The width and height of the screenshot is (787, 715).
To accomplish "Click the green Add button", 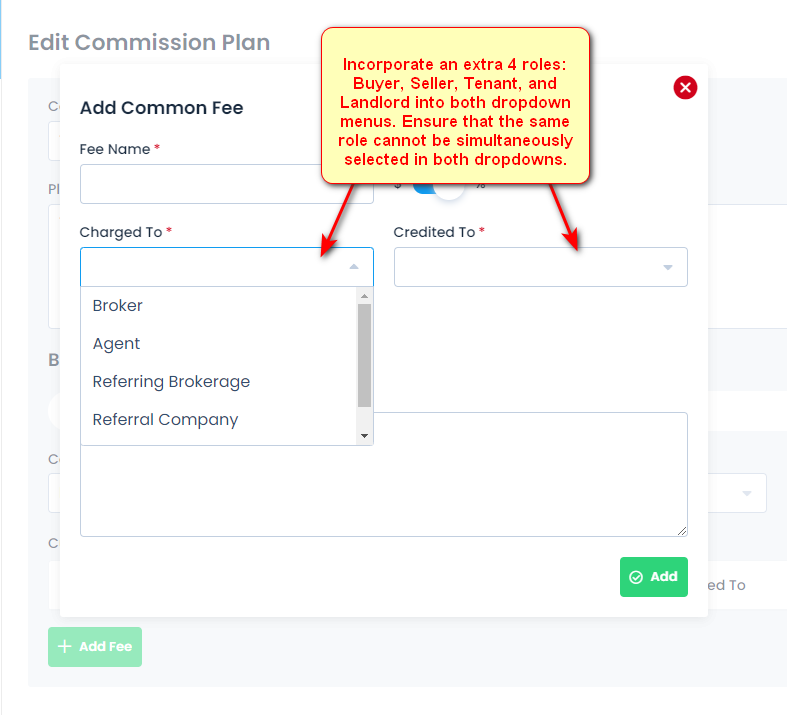I will (653, 577).
